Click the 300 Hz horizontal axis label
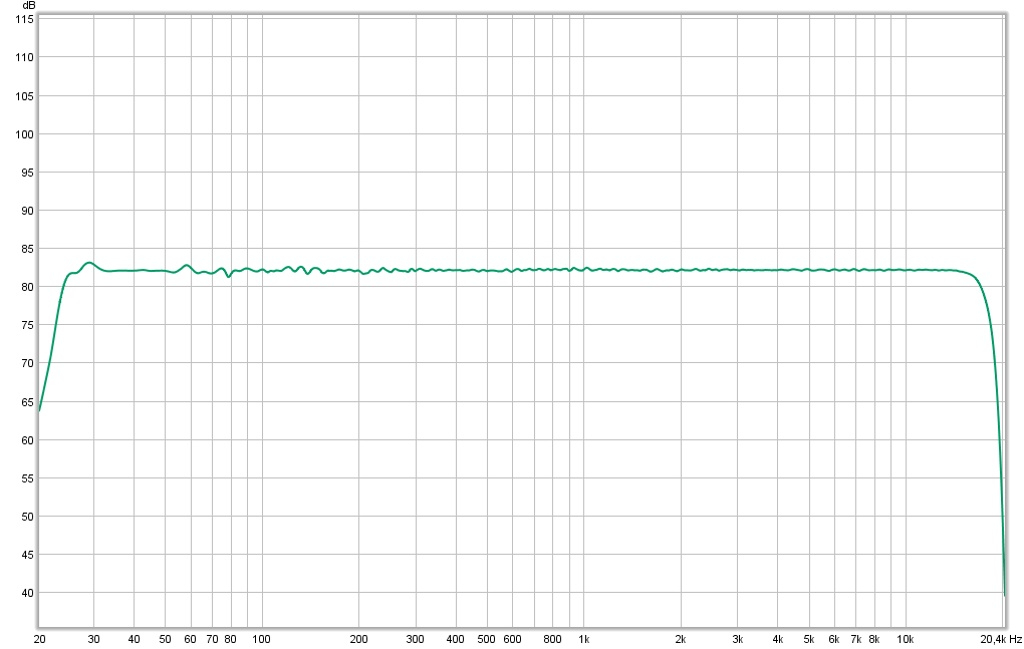This screenshot has width=1024, height=649. point(415,639)
